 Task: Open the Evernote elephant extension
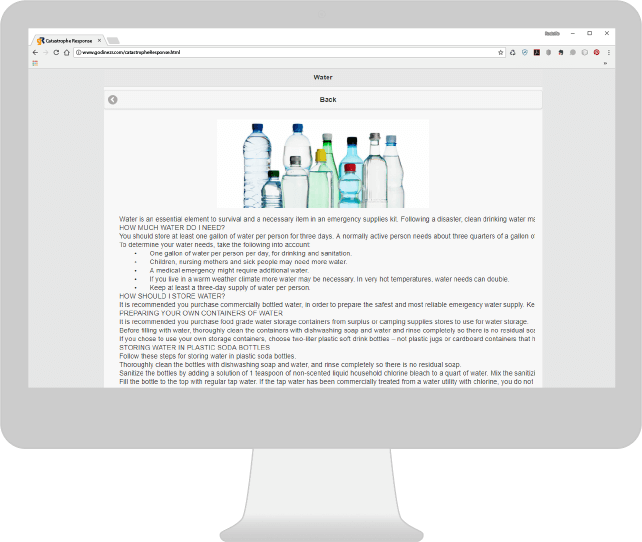click(561, 52)
